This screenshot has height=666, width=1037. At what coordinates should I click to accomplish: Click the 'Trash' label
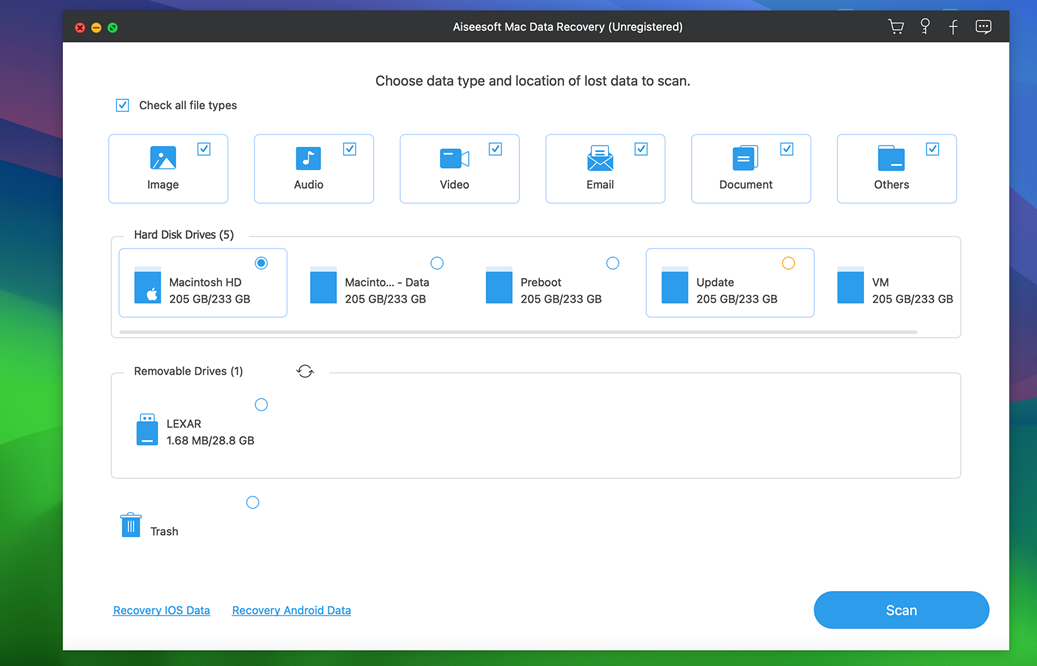164,532
